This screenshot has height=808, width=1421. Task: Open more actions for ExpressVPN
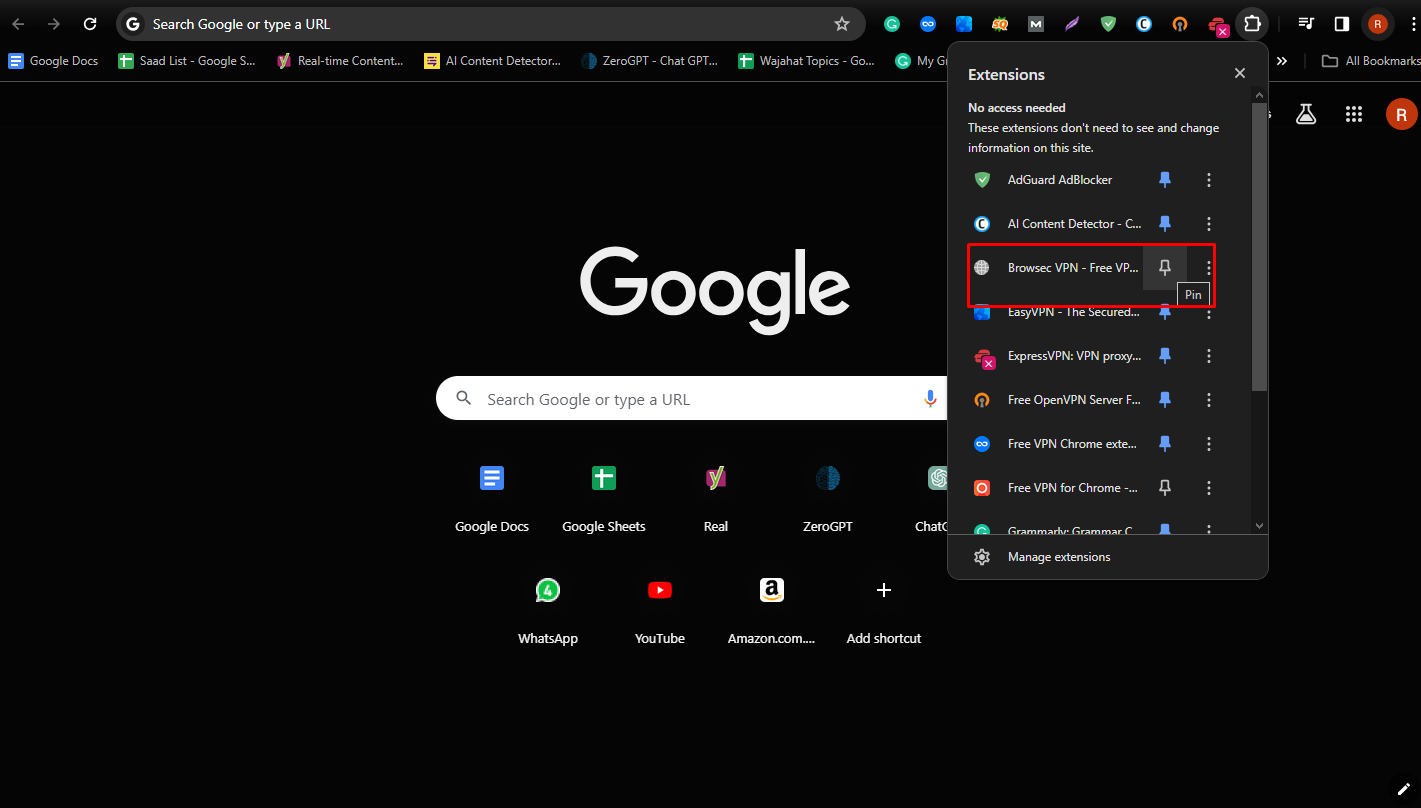tap(1209, 356)
